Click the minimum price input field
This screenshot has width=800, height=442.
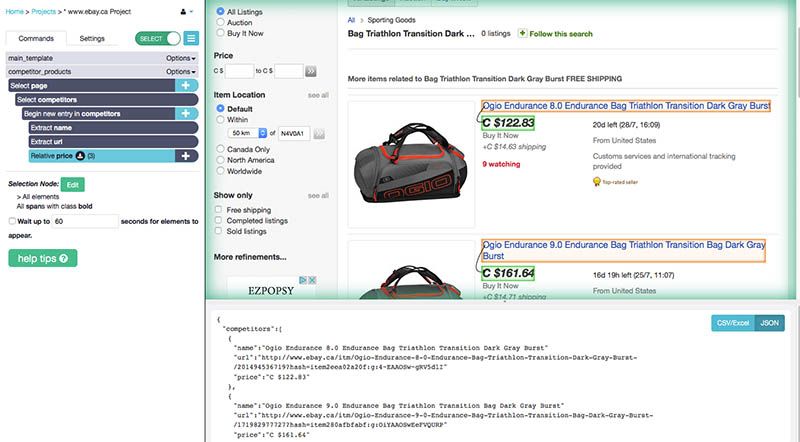239,71
